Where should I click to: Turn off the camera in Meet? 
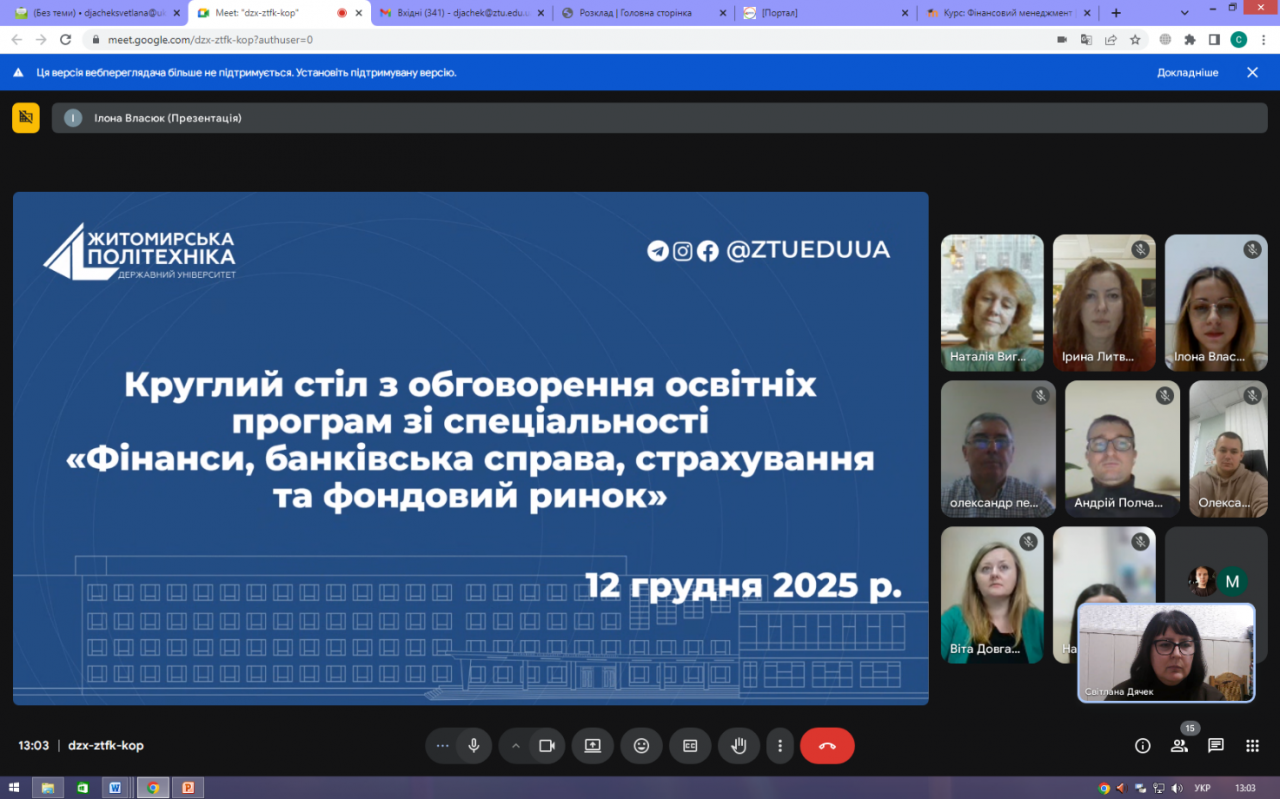pos(547,746)
